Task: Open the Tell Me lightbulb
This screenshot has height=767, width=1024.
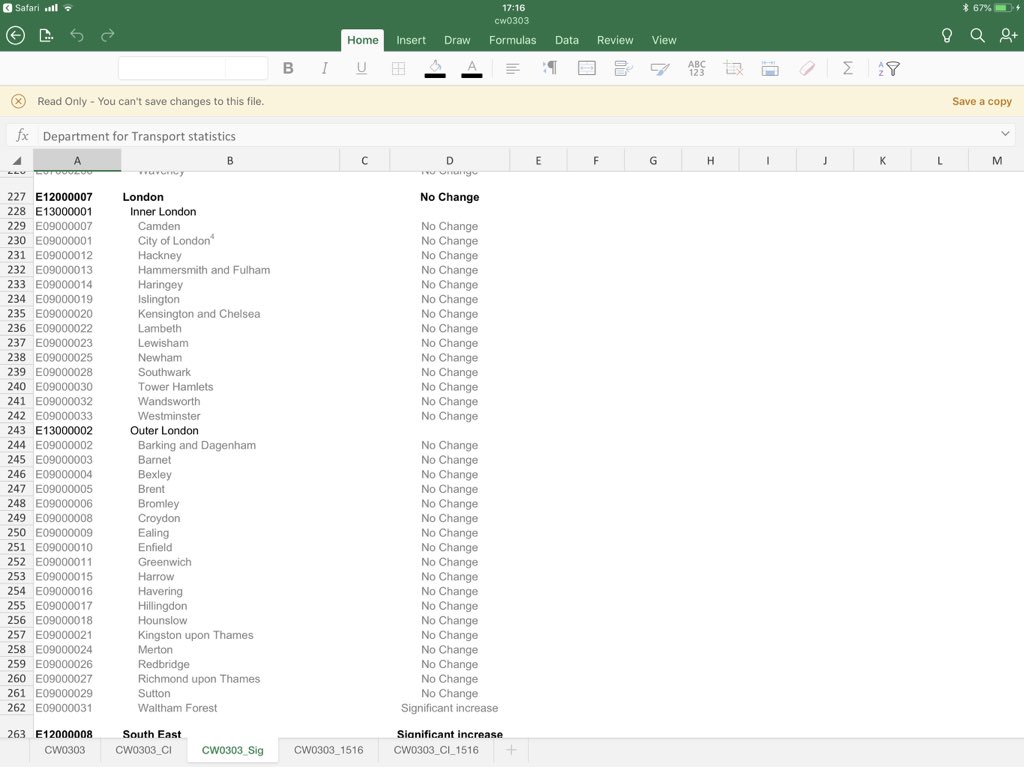Action: point(946,35)
